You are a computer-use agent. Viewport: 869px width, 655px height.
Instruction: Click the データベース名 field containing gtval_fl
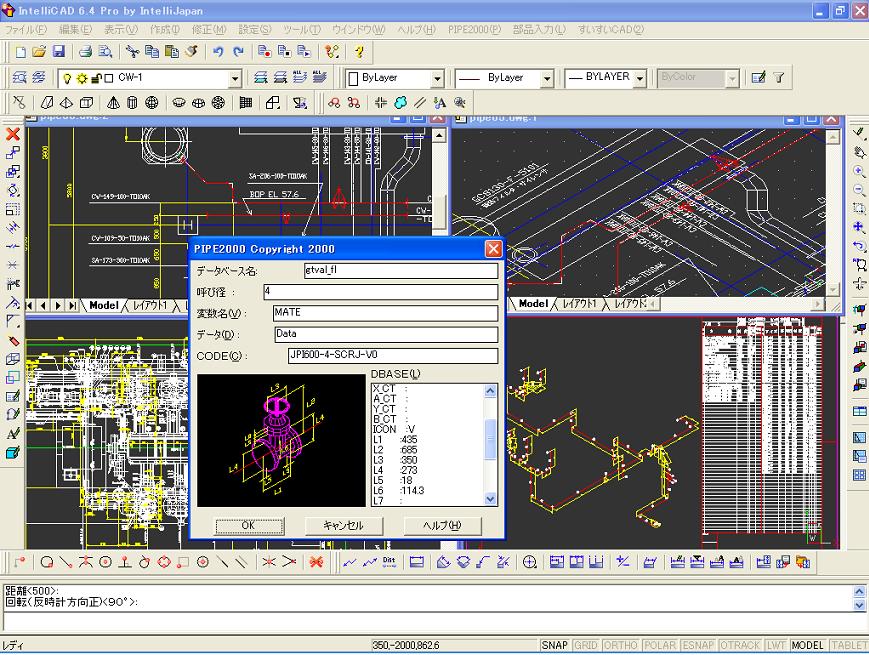pos(401,270)
